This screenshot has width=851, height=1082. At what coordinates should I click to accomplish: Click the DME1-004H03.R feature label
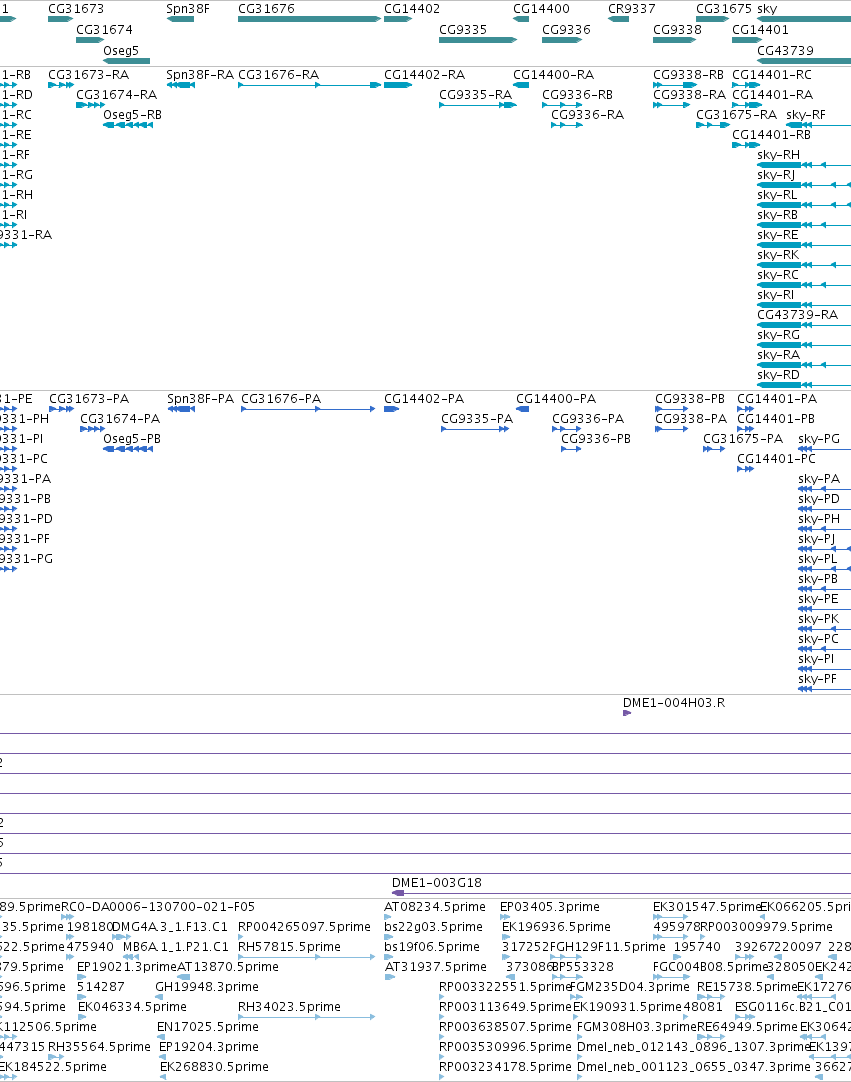[674, 703]
